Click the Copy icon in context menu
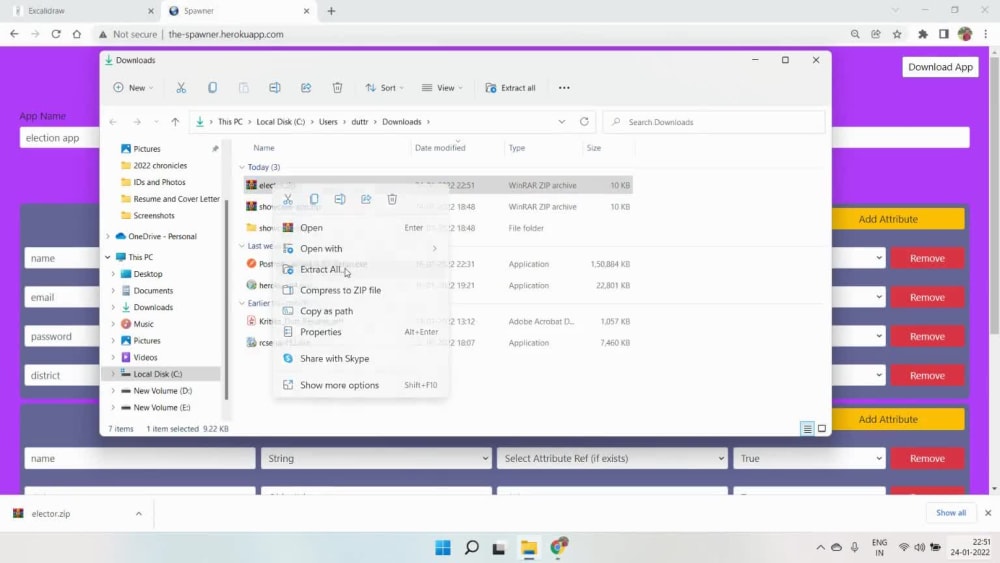Screen dimensions: 1000x563 tap(314, 200)
